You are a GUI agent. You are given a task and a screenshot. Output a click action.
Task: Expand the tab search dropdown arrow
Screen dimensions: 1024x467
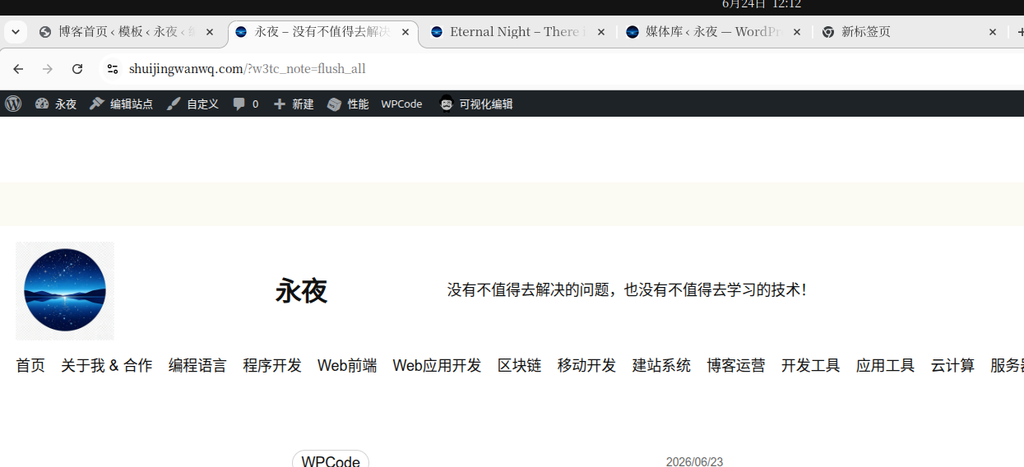pos(16,31)
